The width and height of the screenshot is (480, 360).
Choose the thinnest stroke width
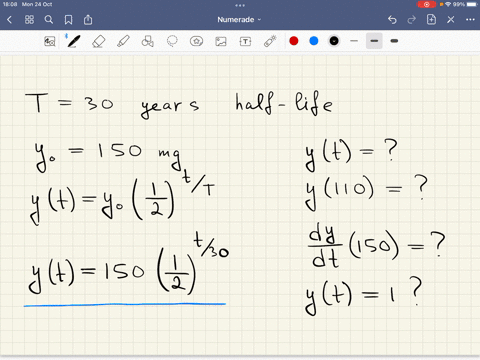coord(354,41)
